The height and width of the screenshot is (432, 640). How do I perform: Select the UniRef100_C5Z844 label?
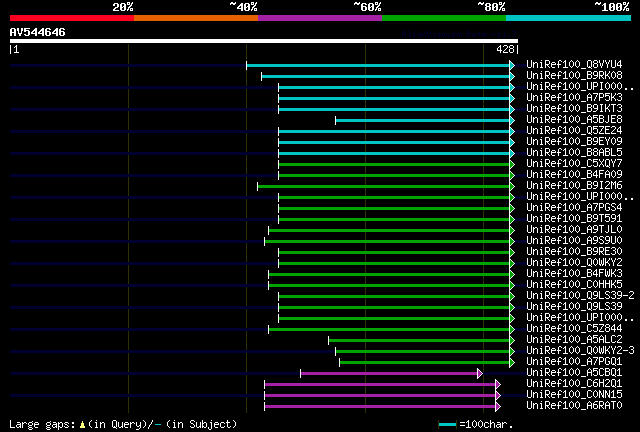point(574,328)
